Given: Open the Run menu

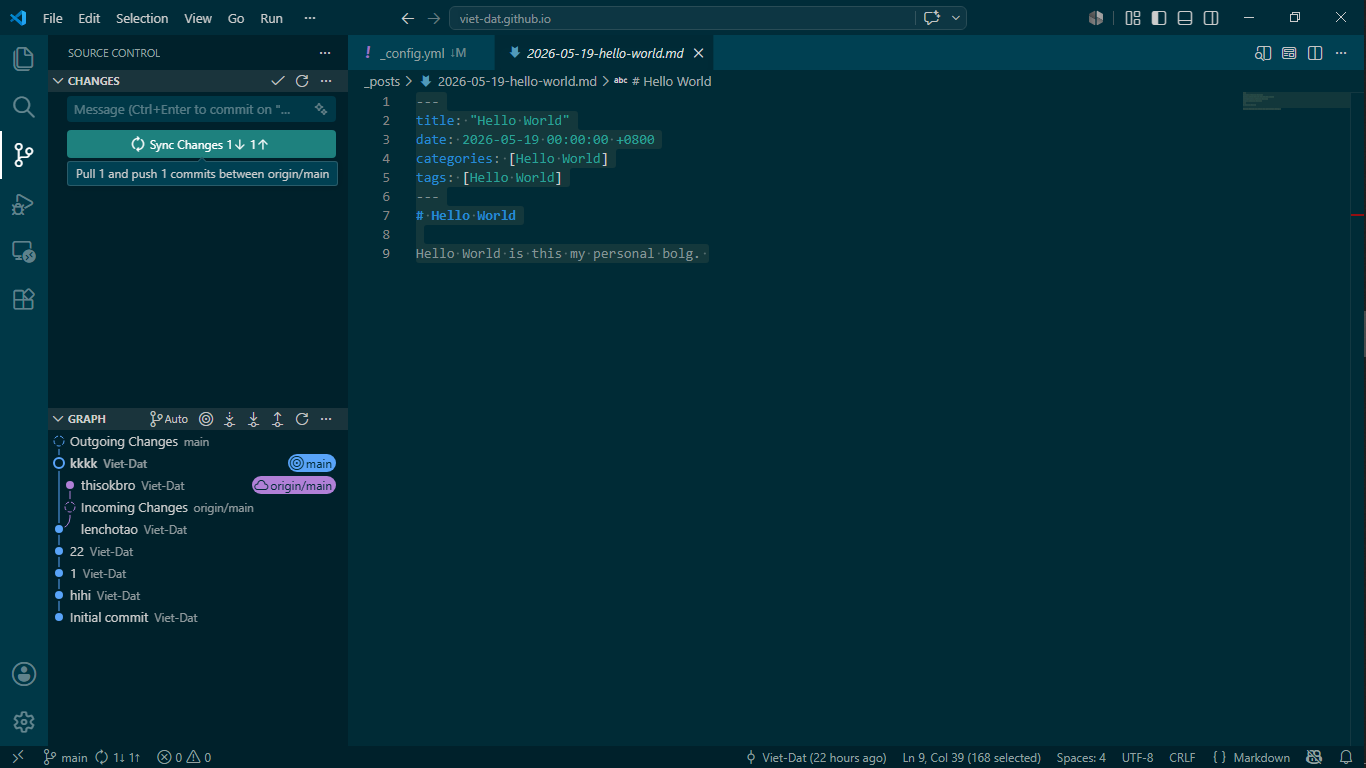Looking at the screenshot, I should coord(271,18).
